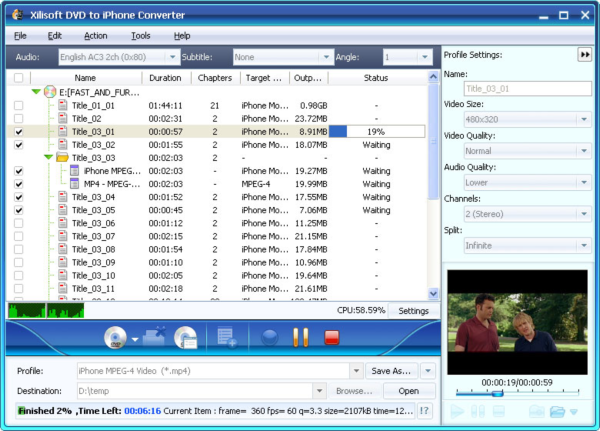
Task: Enable the Title_03_06 checkbox
Action: tap(19, 223)
